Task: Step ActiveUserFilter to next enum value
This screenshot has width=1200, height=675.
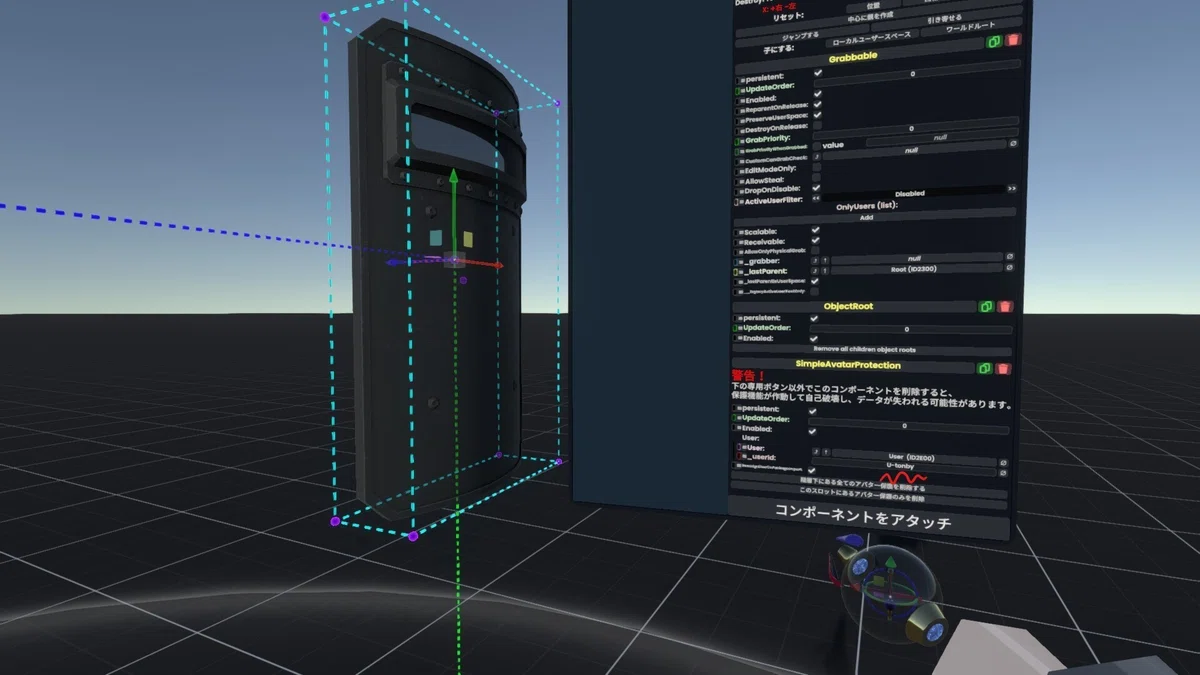Action: tap(1012, 189)
